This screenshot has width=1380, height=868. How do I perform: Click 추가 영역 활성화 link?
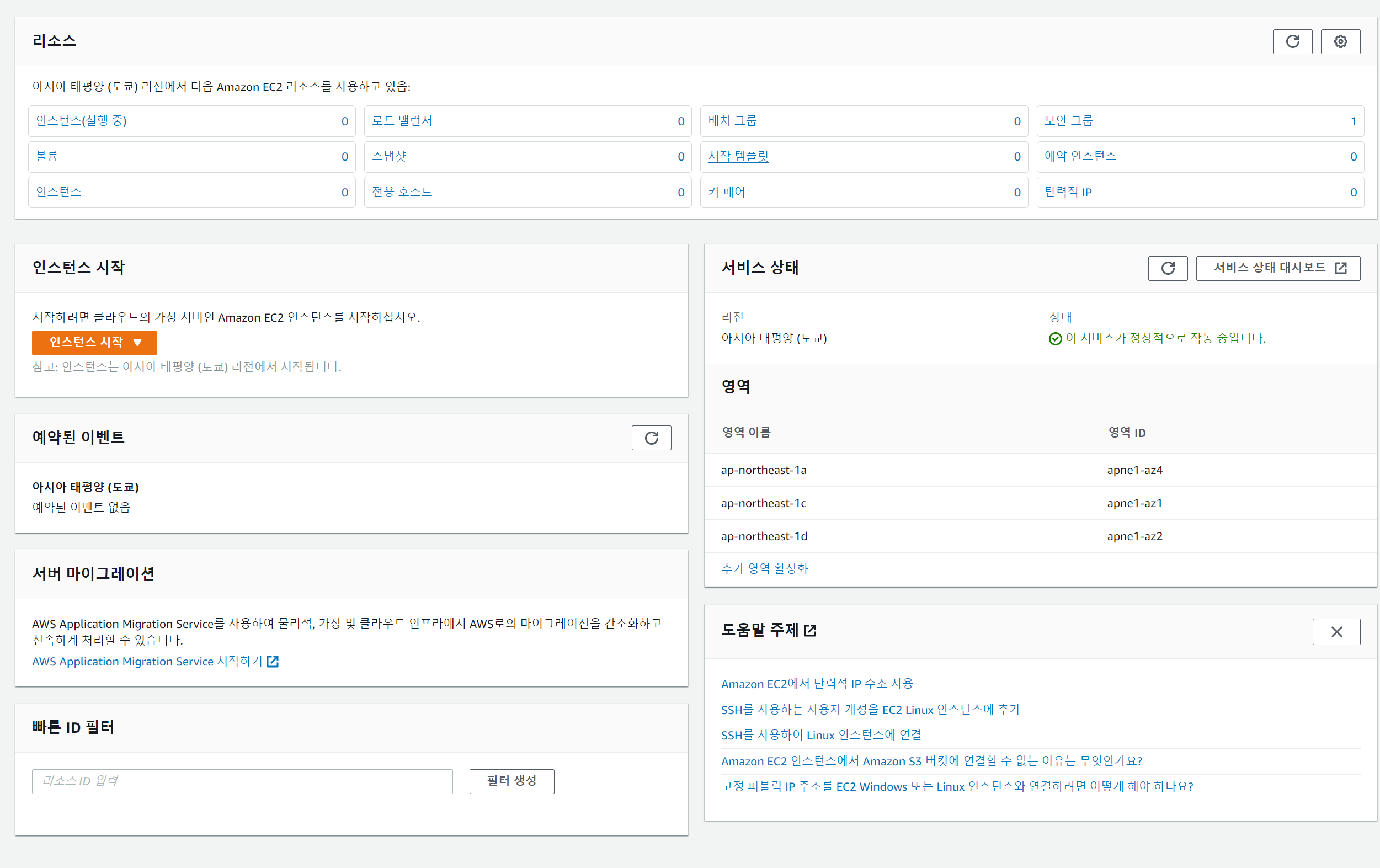coord(764,568)
